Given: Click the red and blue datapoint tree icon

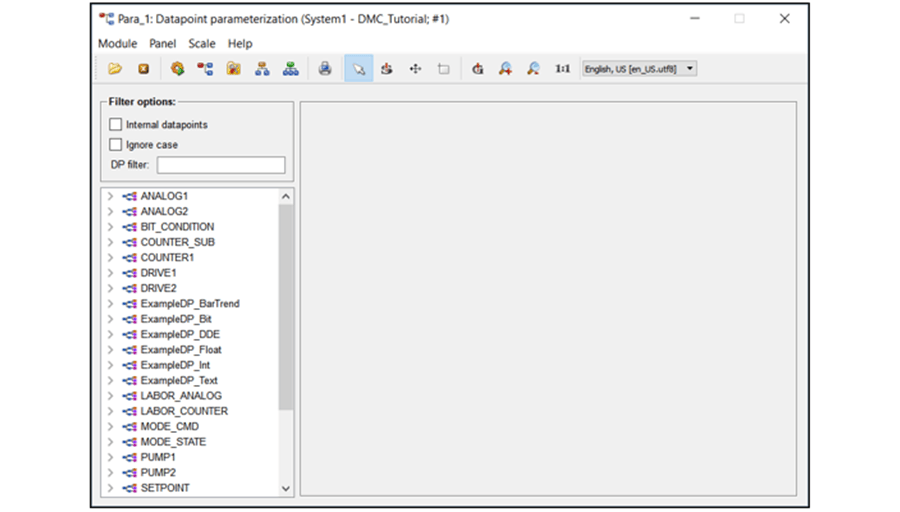Looking at the screenshot, I should pyautogui.click(x=205, y=69).
